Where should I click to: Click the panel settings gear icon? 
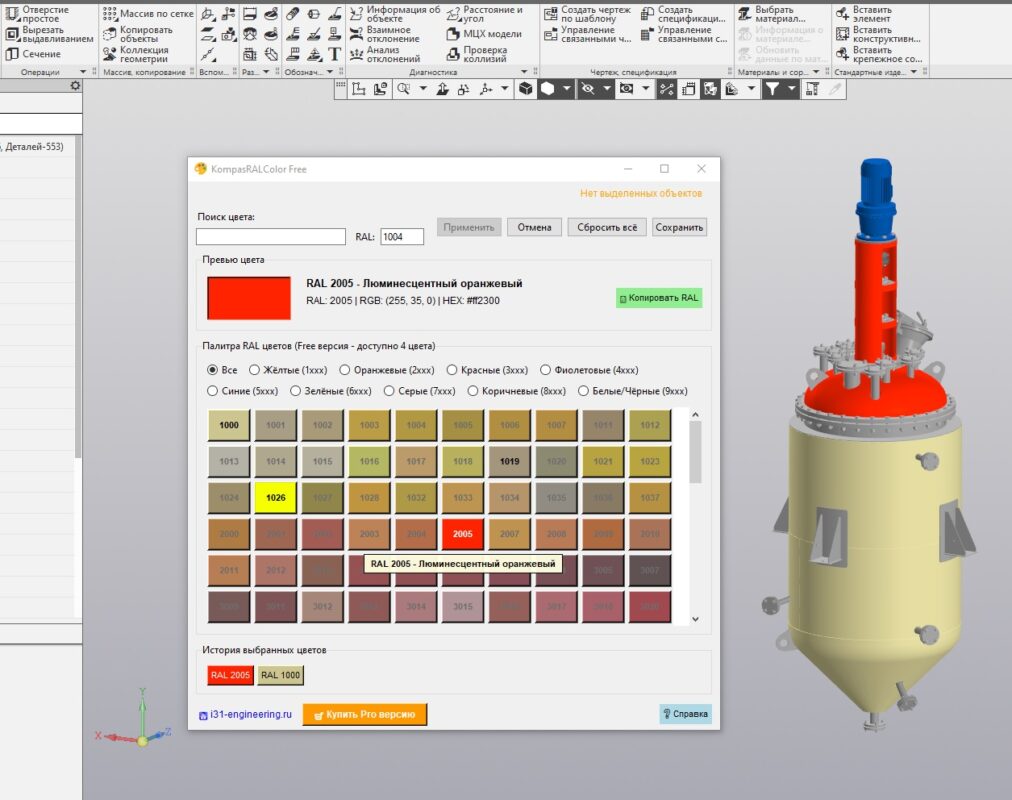75,87
